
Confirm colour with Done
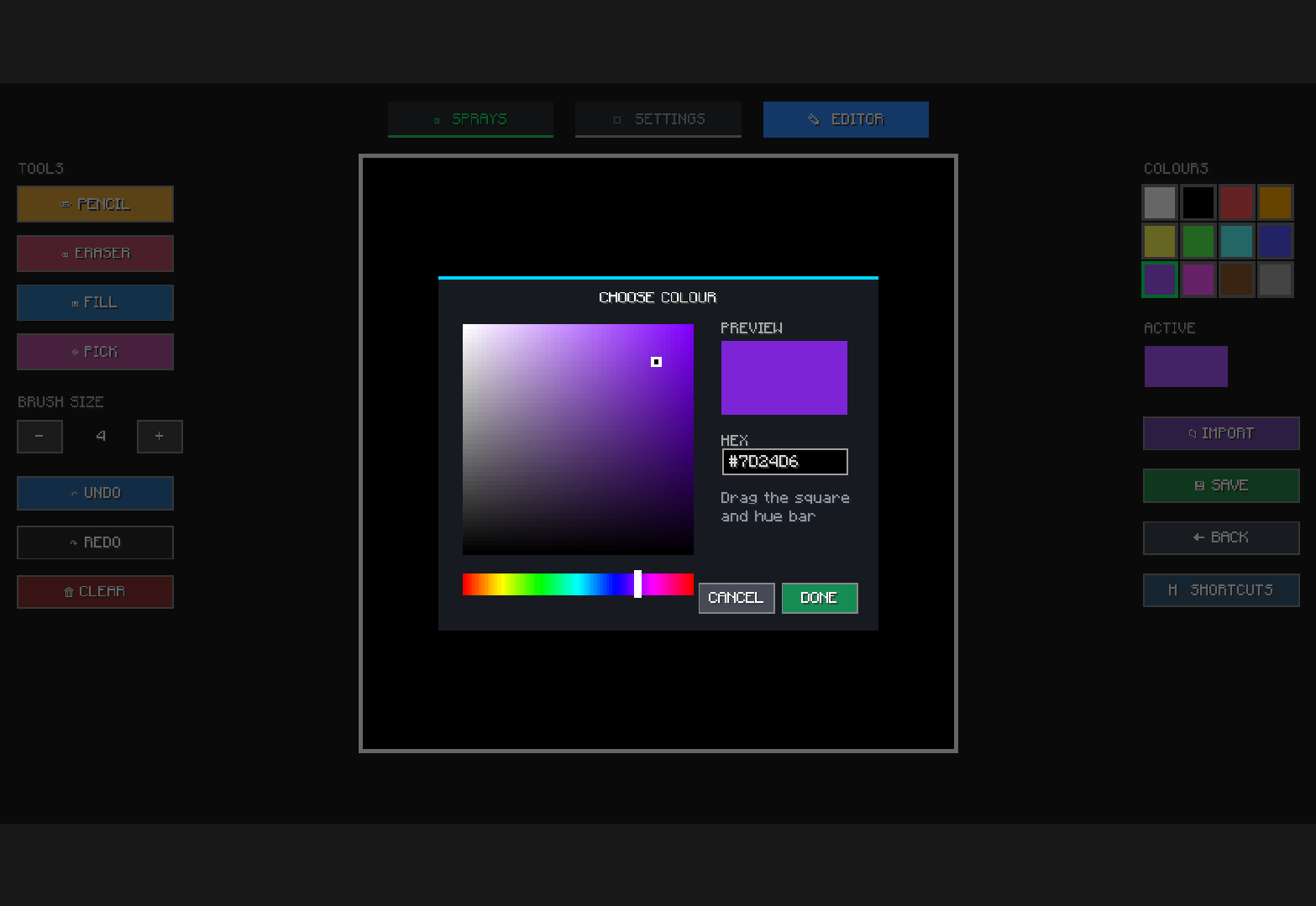pyautogui.click(x=820, y=598)
